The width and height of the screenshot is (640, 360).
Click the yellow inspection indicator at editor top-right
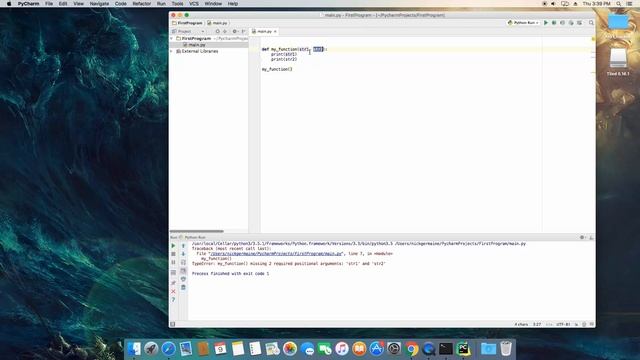coord(593,39)
